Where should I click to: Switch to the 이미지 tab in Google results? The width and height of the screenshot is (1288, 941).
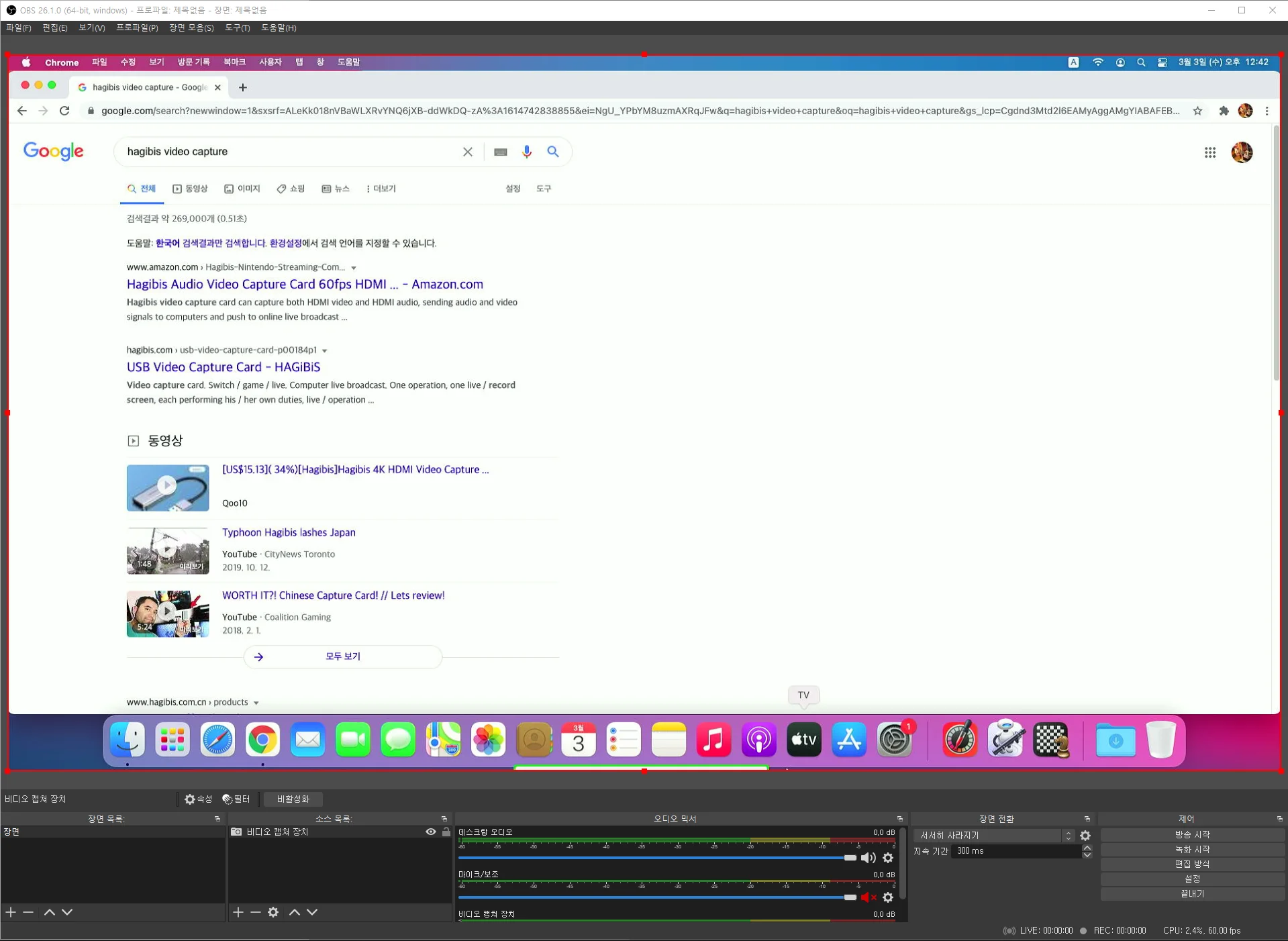(242, 189)
